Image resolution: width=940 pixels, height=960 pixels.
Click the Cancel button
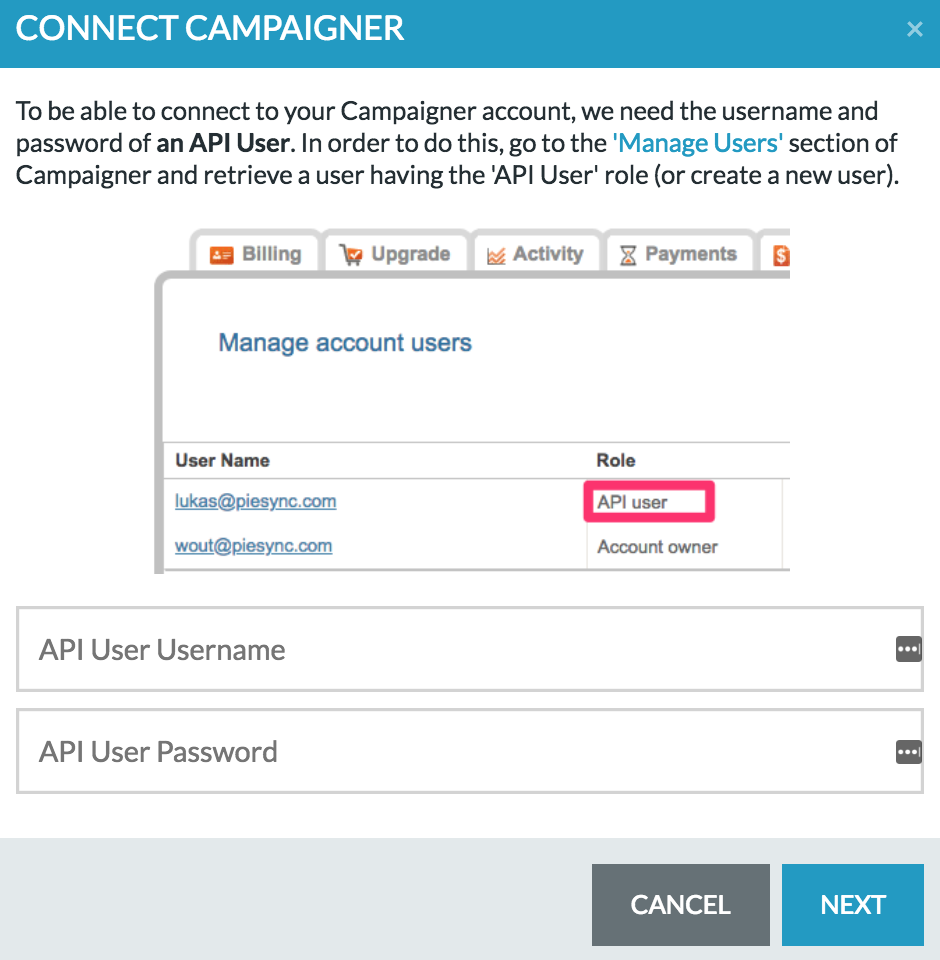pyautogui.click(x=680, y=904)
